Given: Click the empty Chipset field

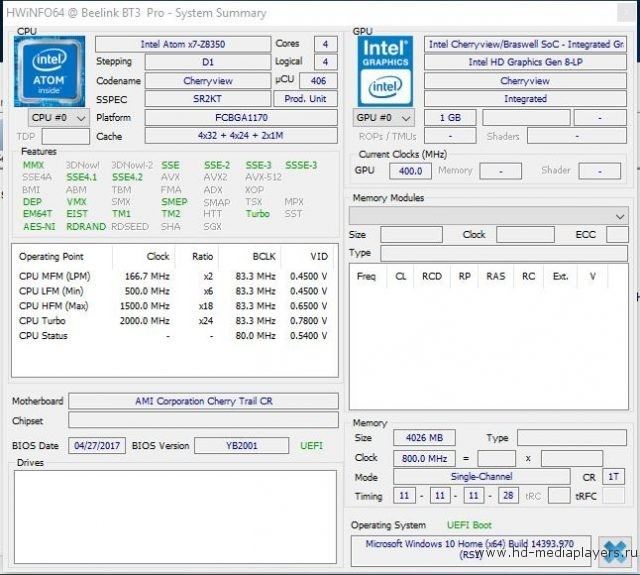Looking at the screenshot, I should point(203,420).
